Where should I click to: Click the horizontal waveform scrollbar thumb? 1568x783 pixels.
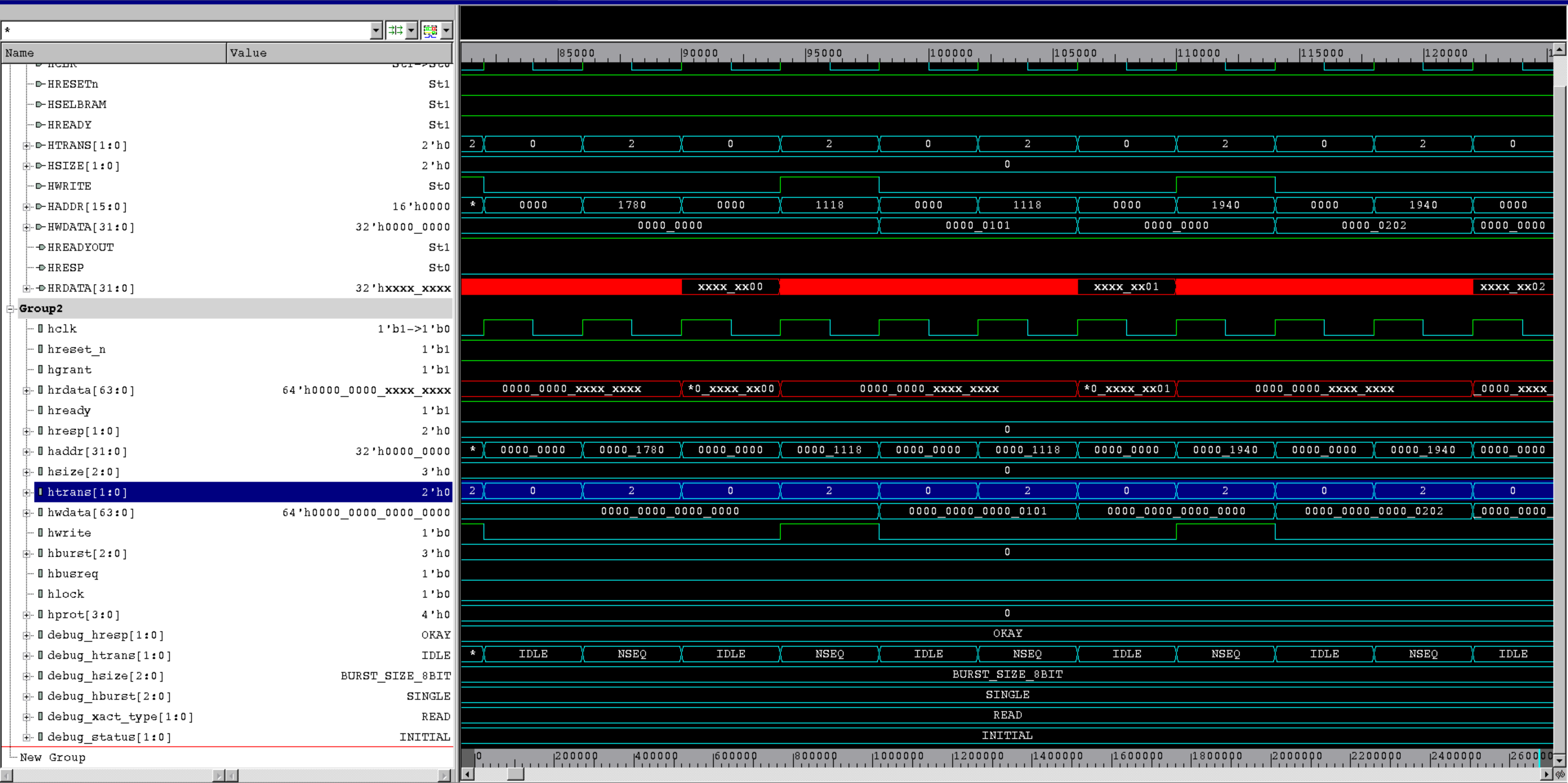tap(516, 774)
